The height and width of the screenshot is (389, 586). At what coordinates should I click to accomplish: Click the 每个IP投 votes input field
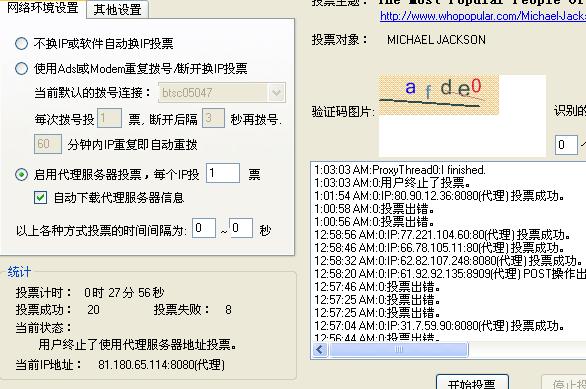pyautogui.click(x=223, y=173)
